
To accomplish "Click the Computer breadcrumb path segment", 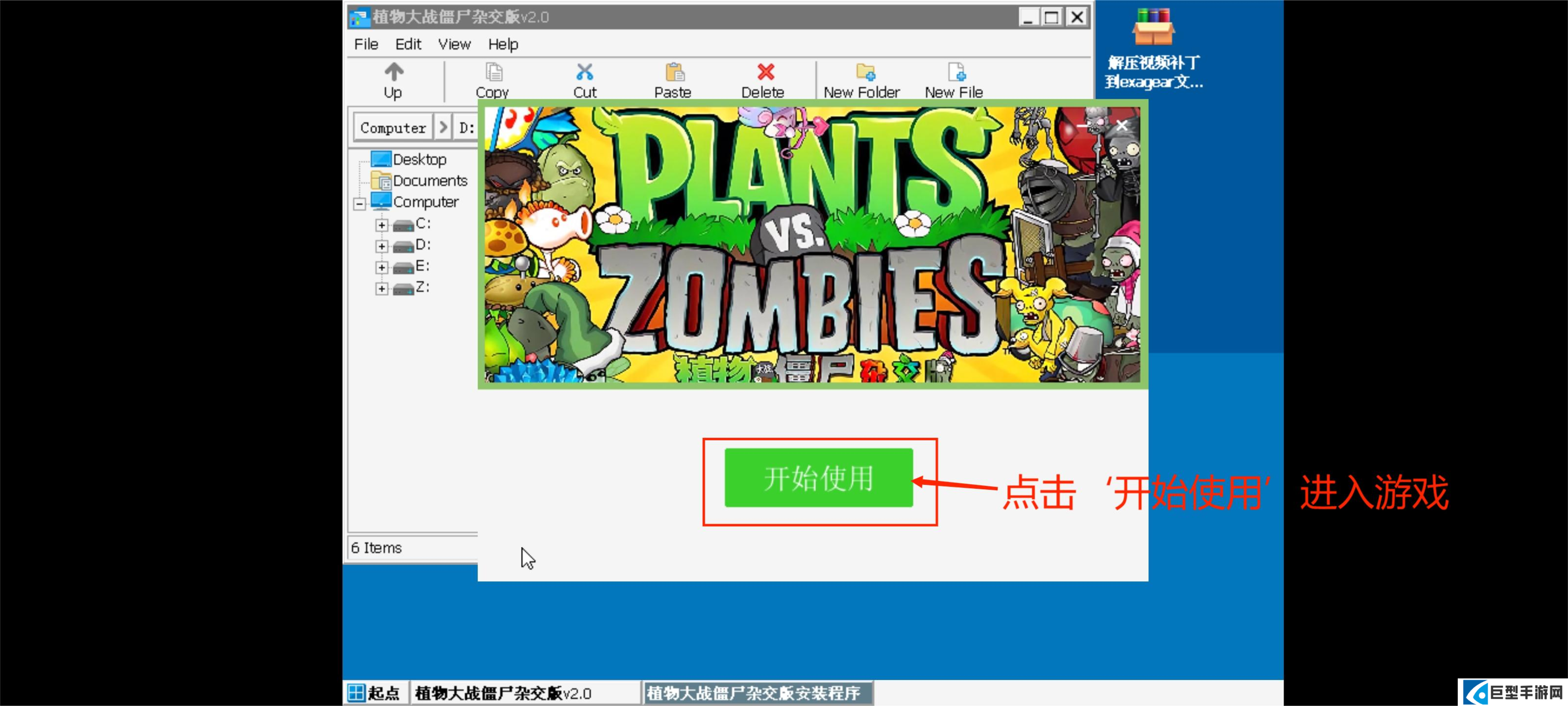I will point(393,128).
